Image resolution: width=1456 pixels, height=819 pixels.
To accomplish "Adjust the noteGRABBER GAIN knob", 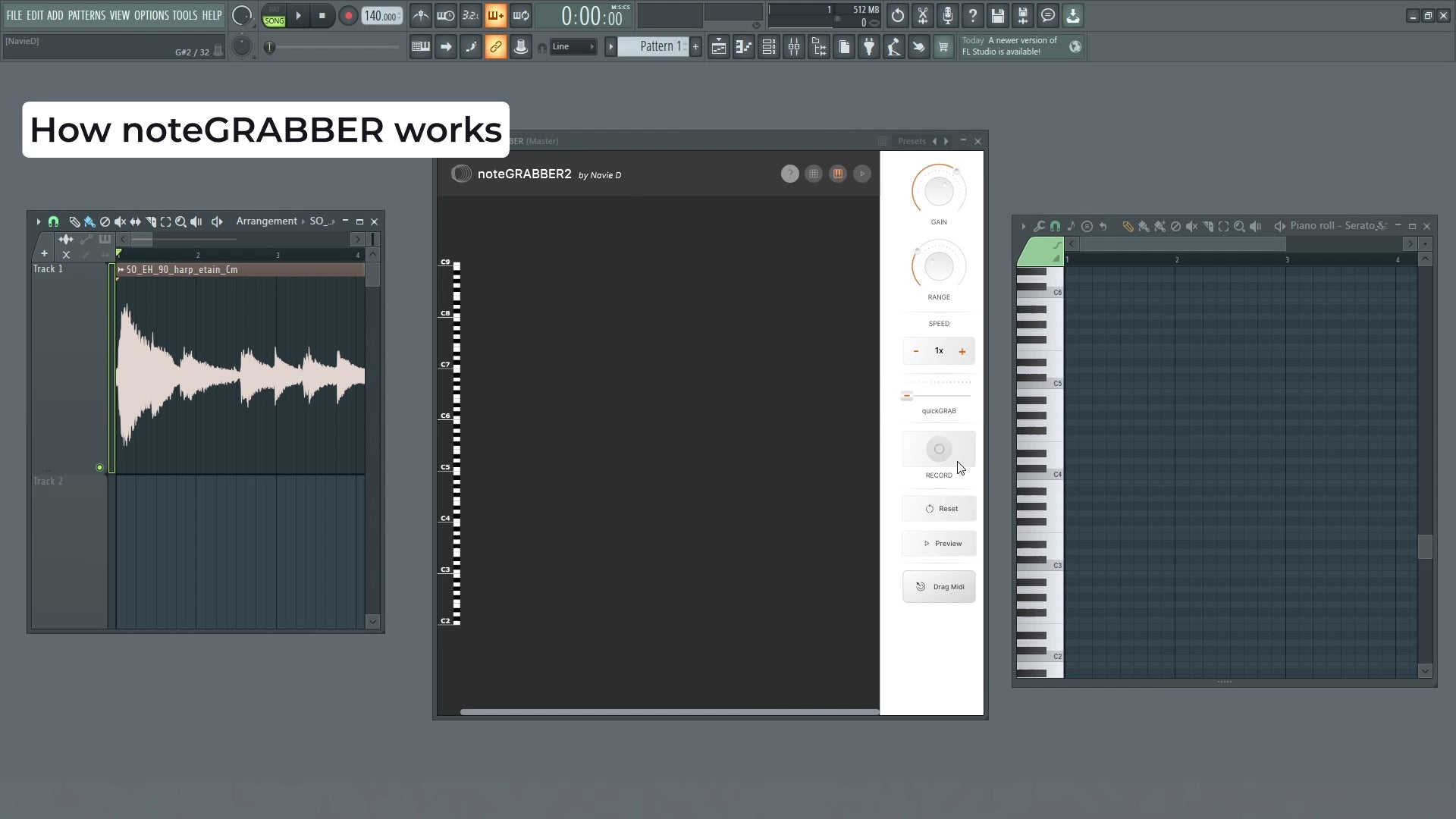I will click(x=939, y=190).
